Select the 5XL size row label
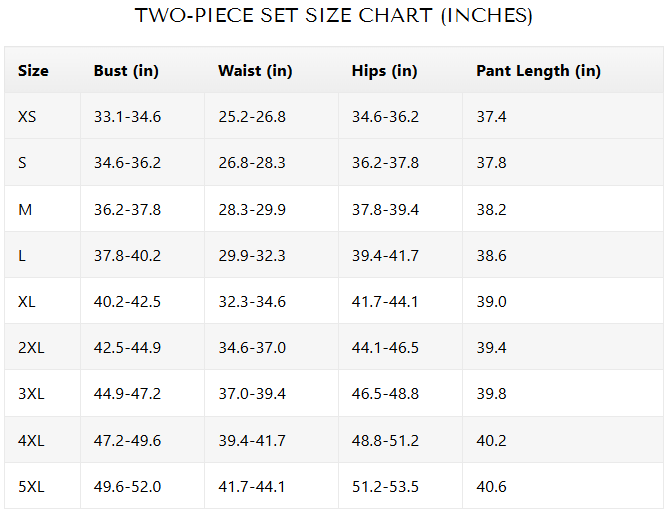This screenshot has width=669, height=515. pyautogui.click(x=31, y=487)
